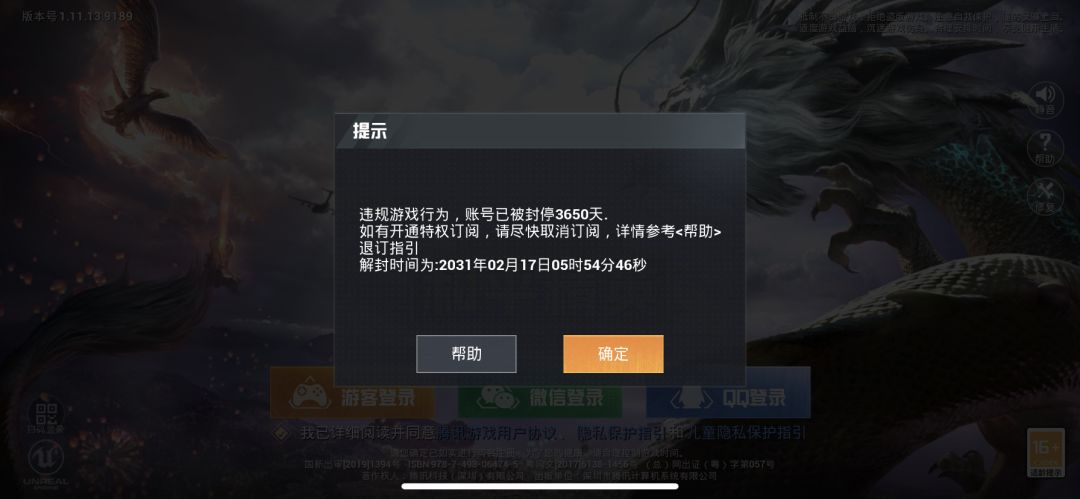The image size is (1080, 499).
Task: Select QQ登录 login option
Action: tap(728, 393)
